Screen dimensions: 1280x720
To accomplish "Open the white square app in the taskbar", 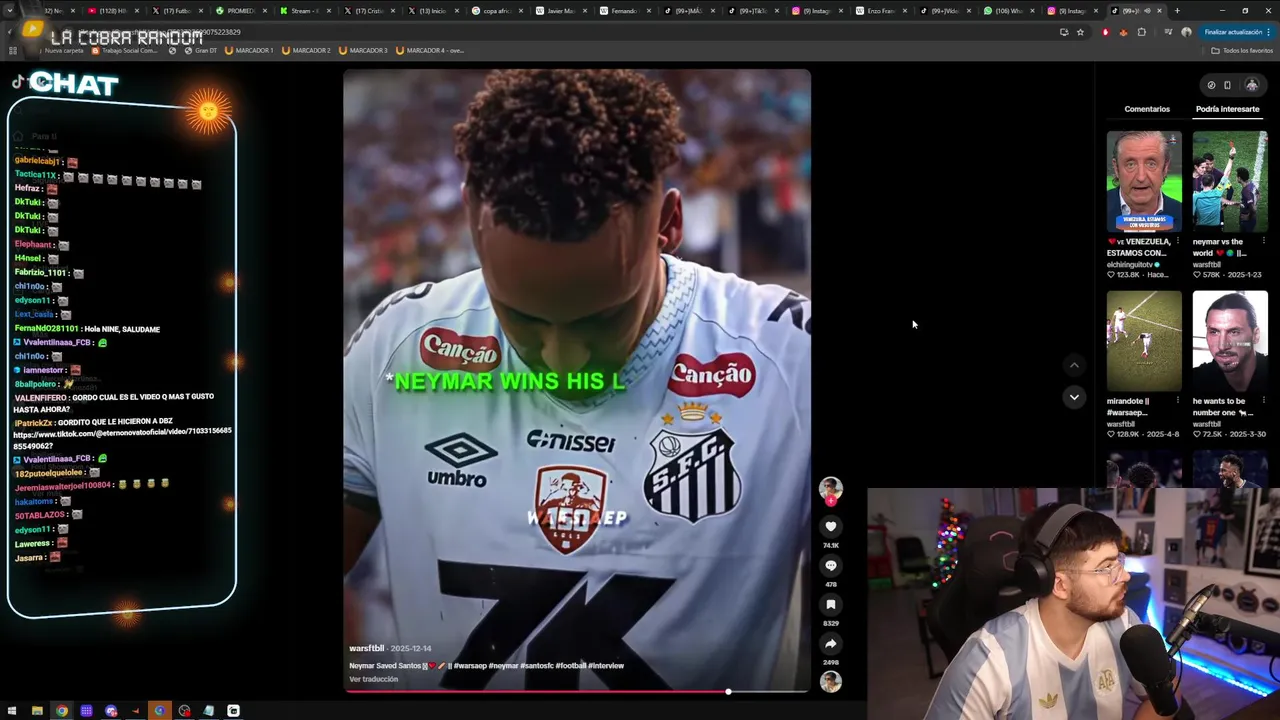I will coord(233,711).
